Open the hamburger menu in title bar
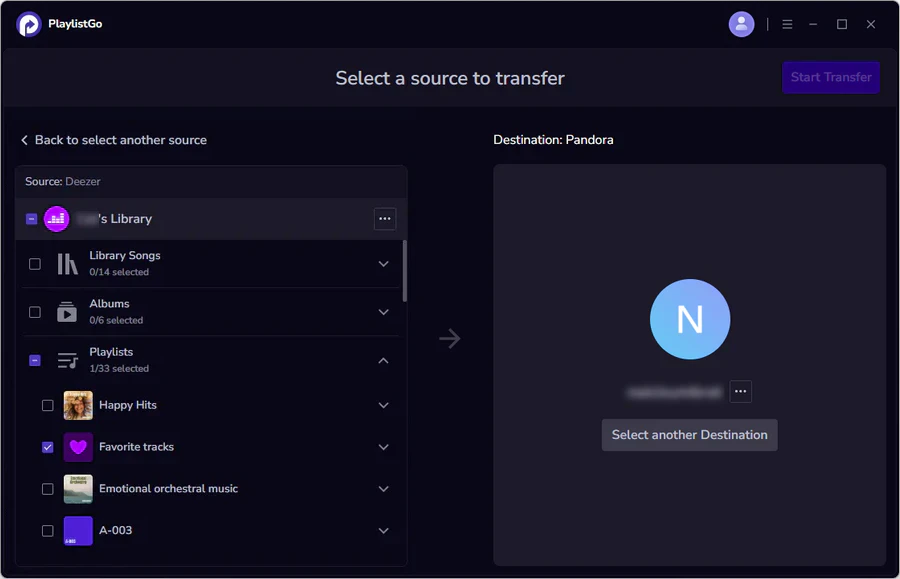 pyautogui.click(x=787, y=24)
